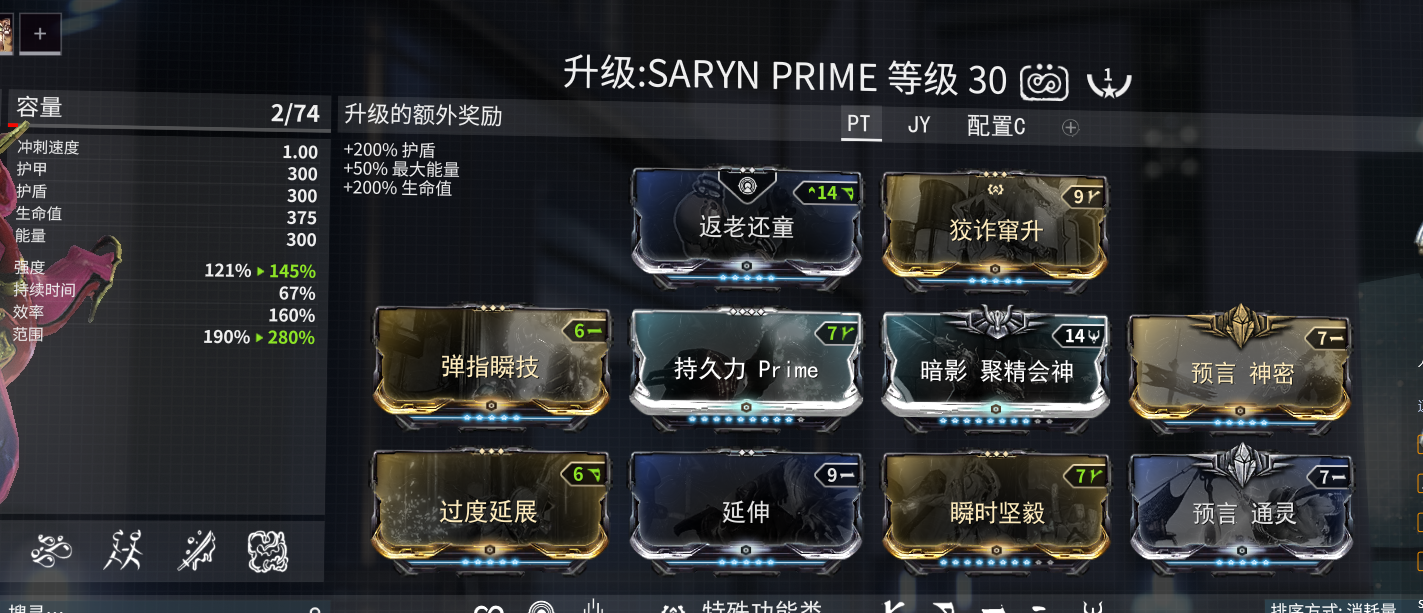The height and width of the screenshot is (613, 1423).
Task: Add a new config with the circled plus
Action: (x=1070, y=128)
